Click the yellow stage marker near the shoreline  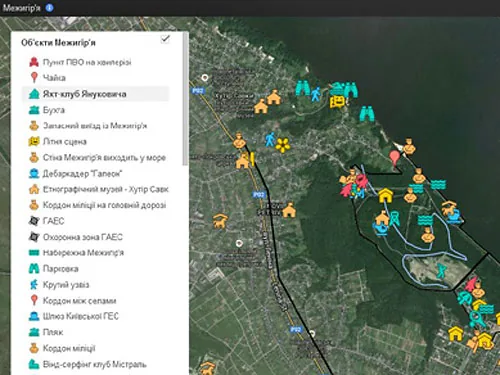[337, 102]
